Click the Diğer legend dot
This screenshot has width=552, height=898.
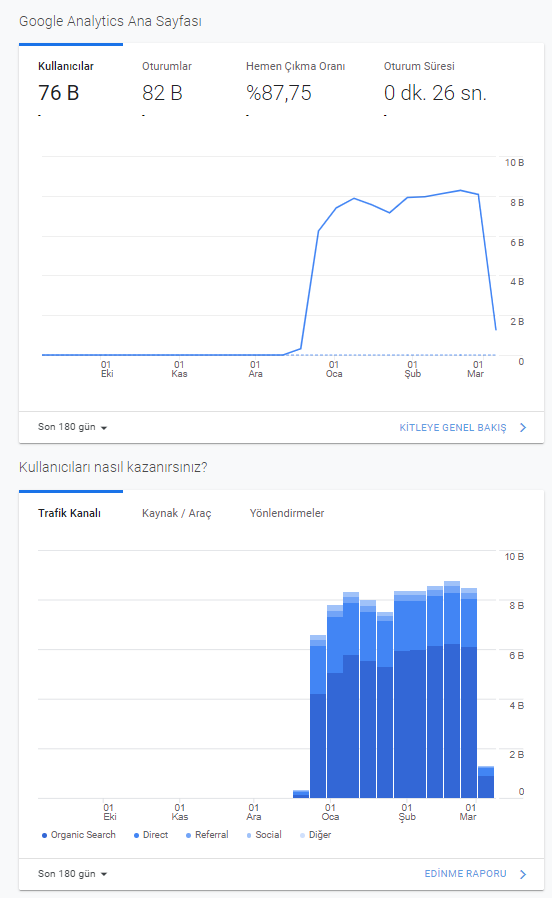(302, 836)
